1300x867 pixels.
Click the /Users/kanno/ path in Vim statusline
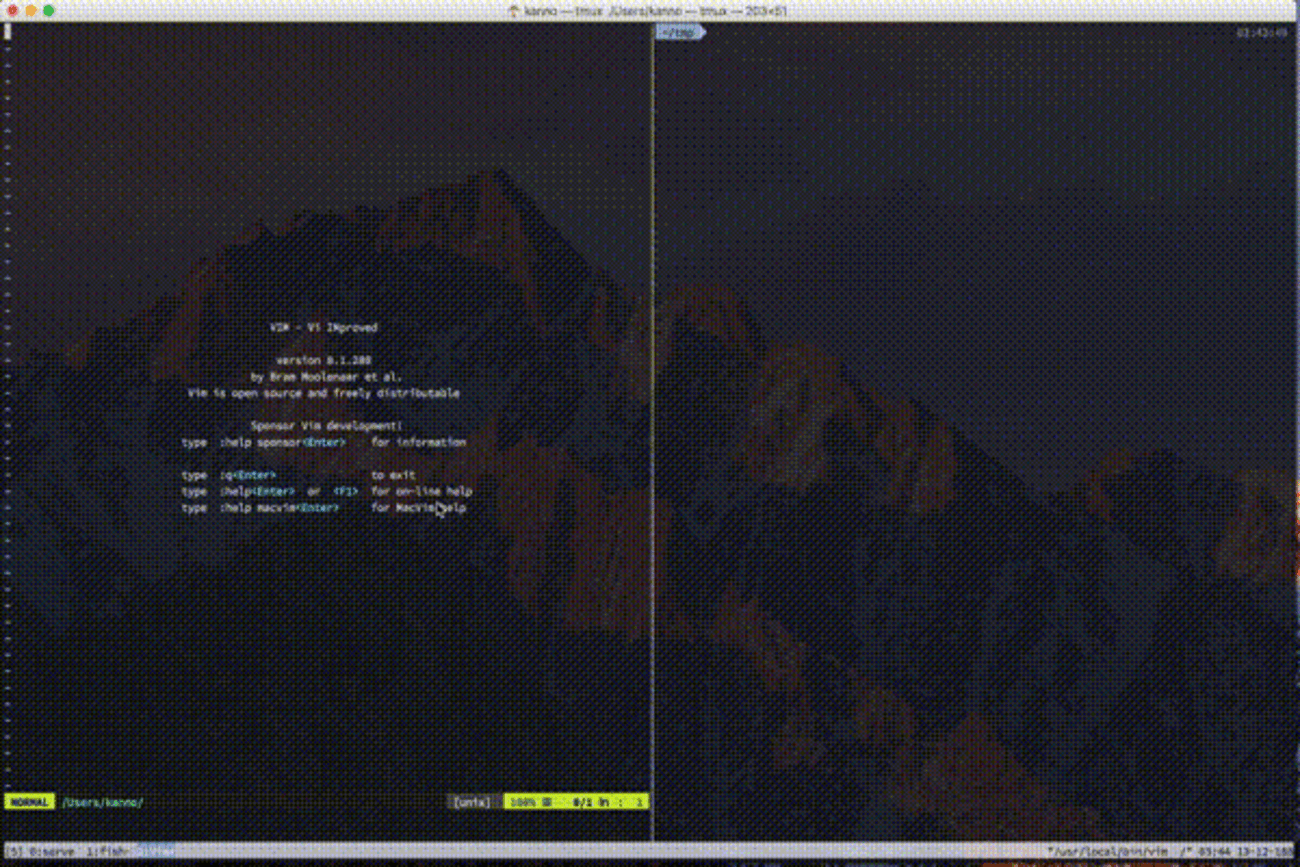(x=103, y=802)
